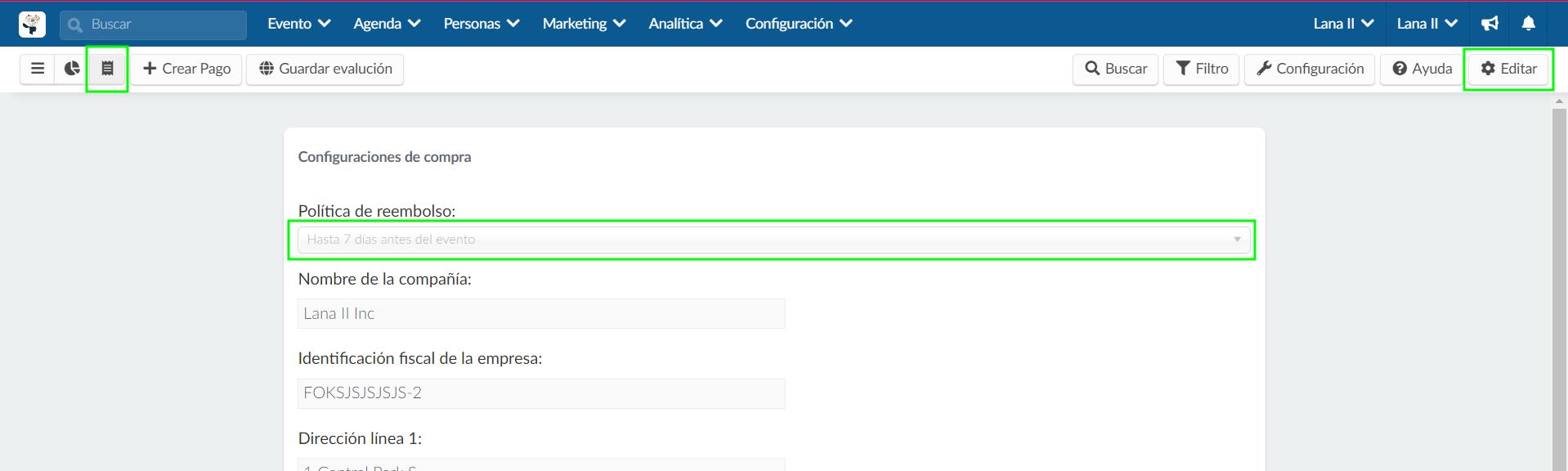Open the Configuración top menu
The image size is (1568, 471).
point(799,24)
